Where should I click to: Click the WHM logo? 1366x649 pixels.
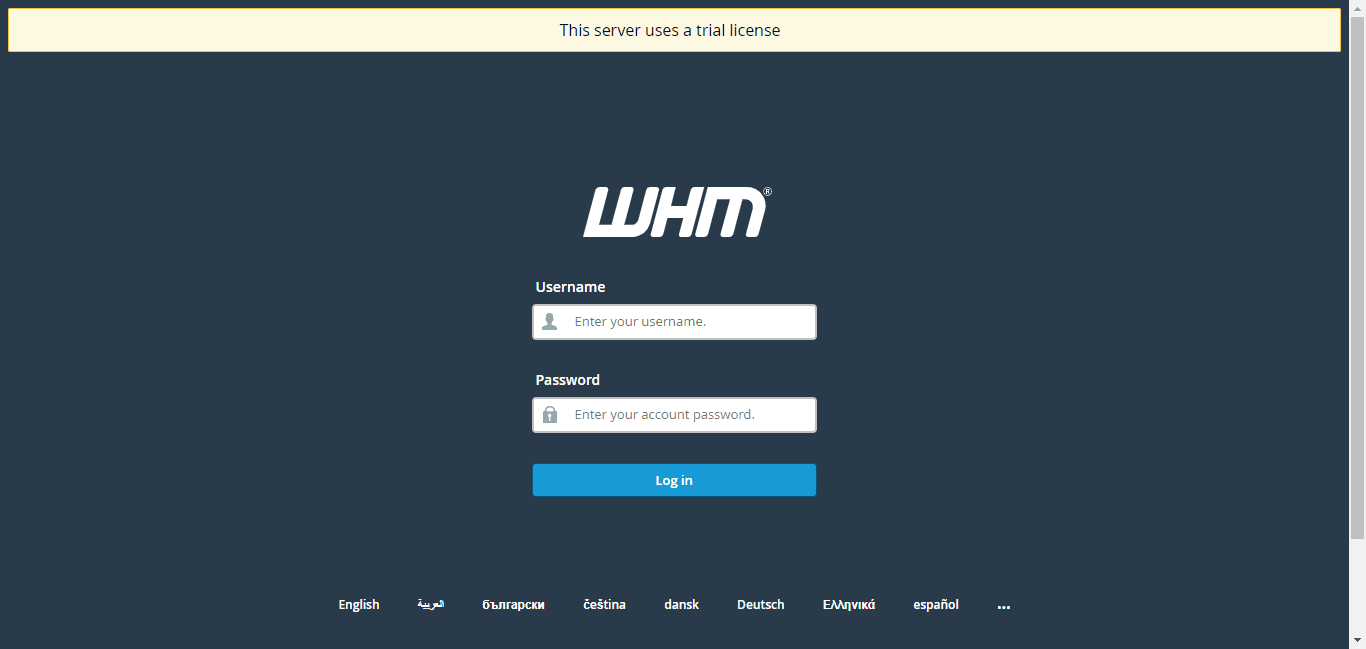[x=674, y=211]
